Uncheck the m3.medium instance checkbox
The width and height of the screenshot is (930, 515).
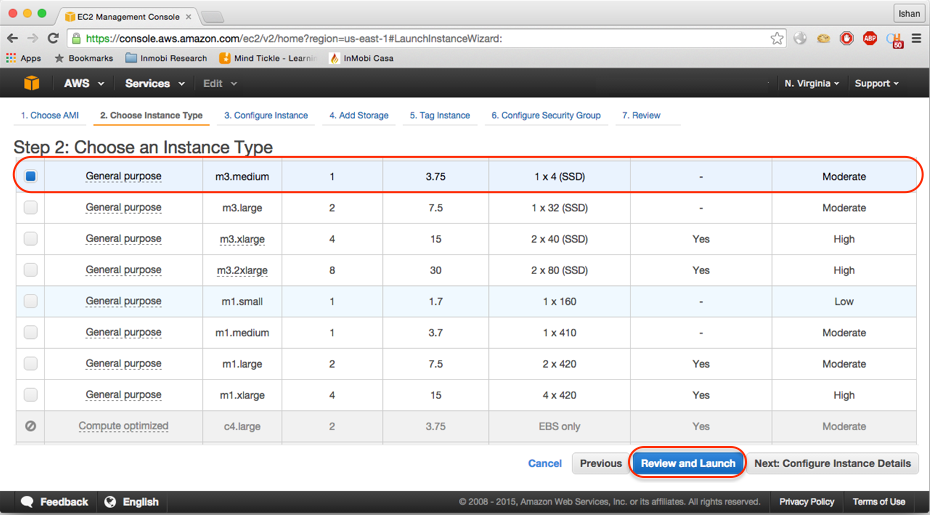30,176
